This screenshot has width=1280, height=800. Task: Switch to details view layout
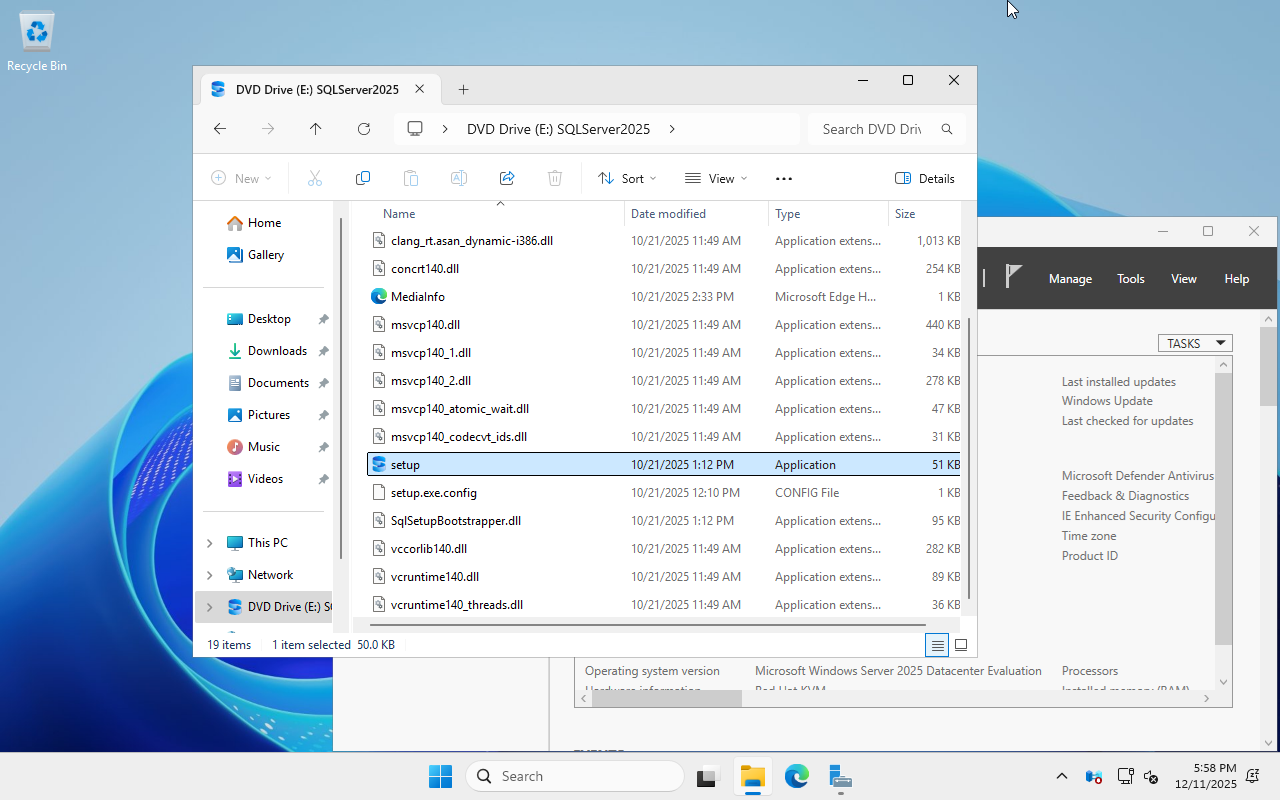click(936, 645)
